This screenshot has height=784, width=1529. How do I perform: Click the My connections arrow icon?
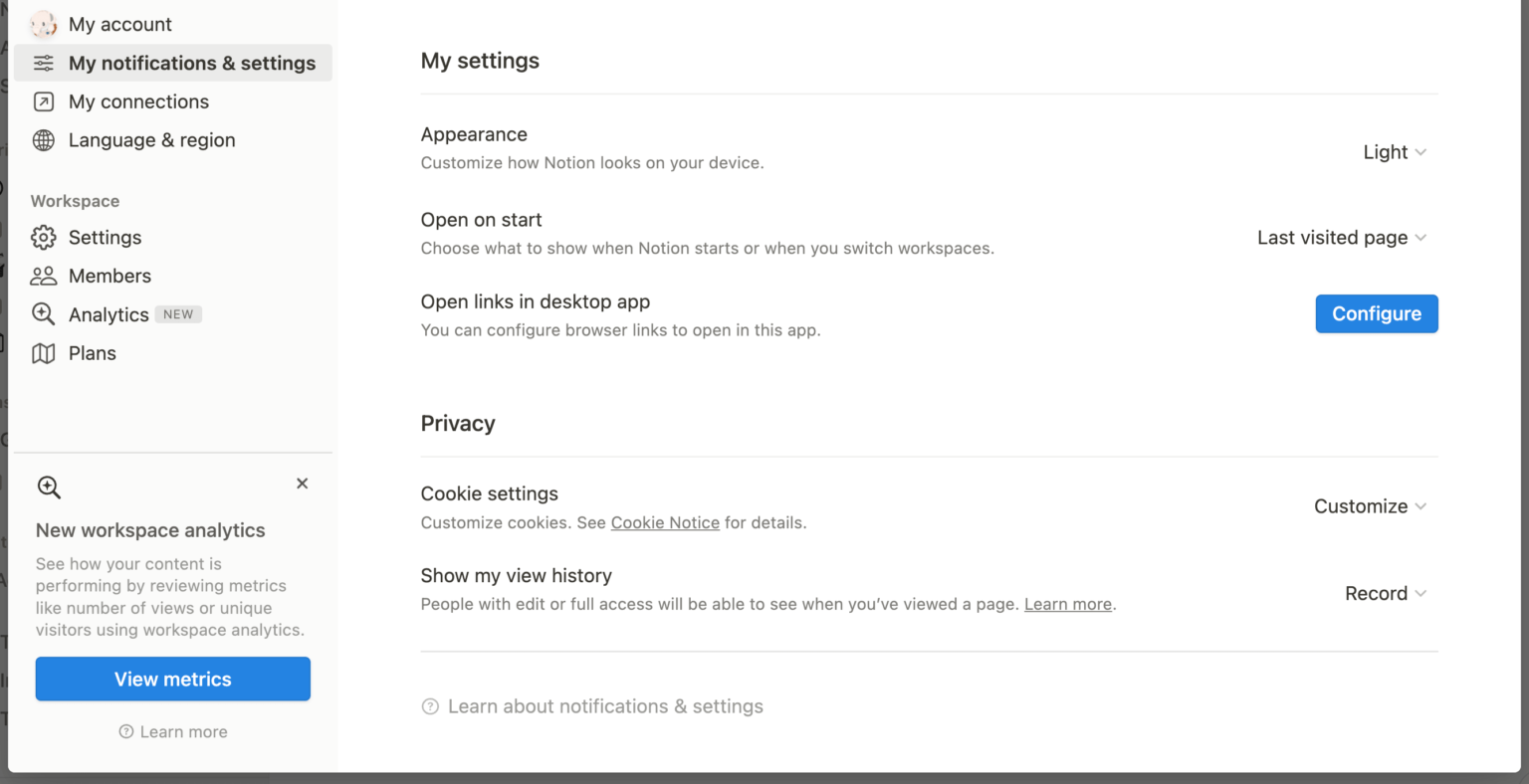tap(43, 100)
